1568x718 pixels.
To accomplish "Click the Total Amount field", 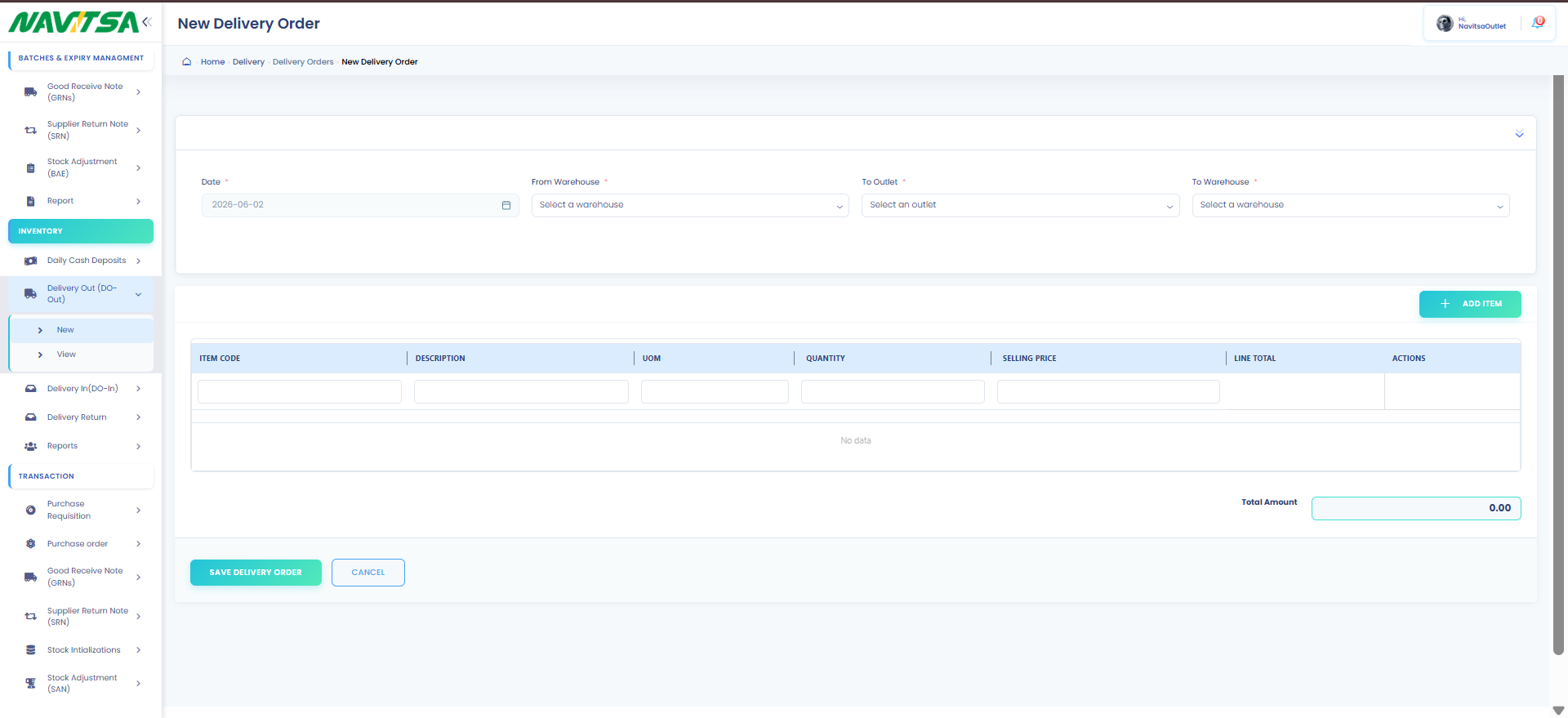I will point(1416,508).
